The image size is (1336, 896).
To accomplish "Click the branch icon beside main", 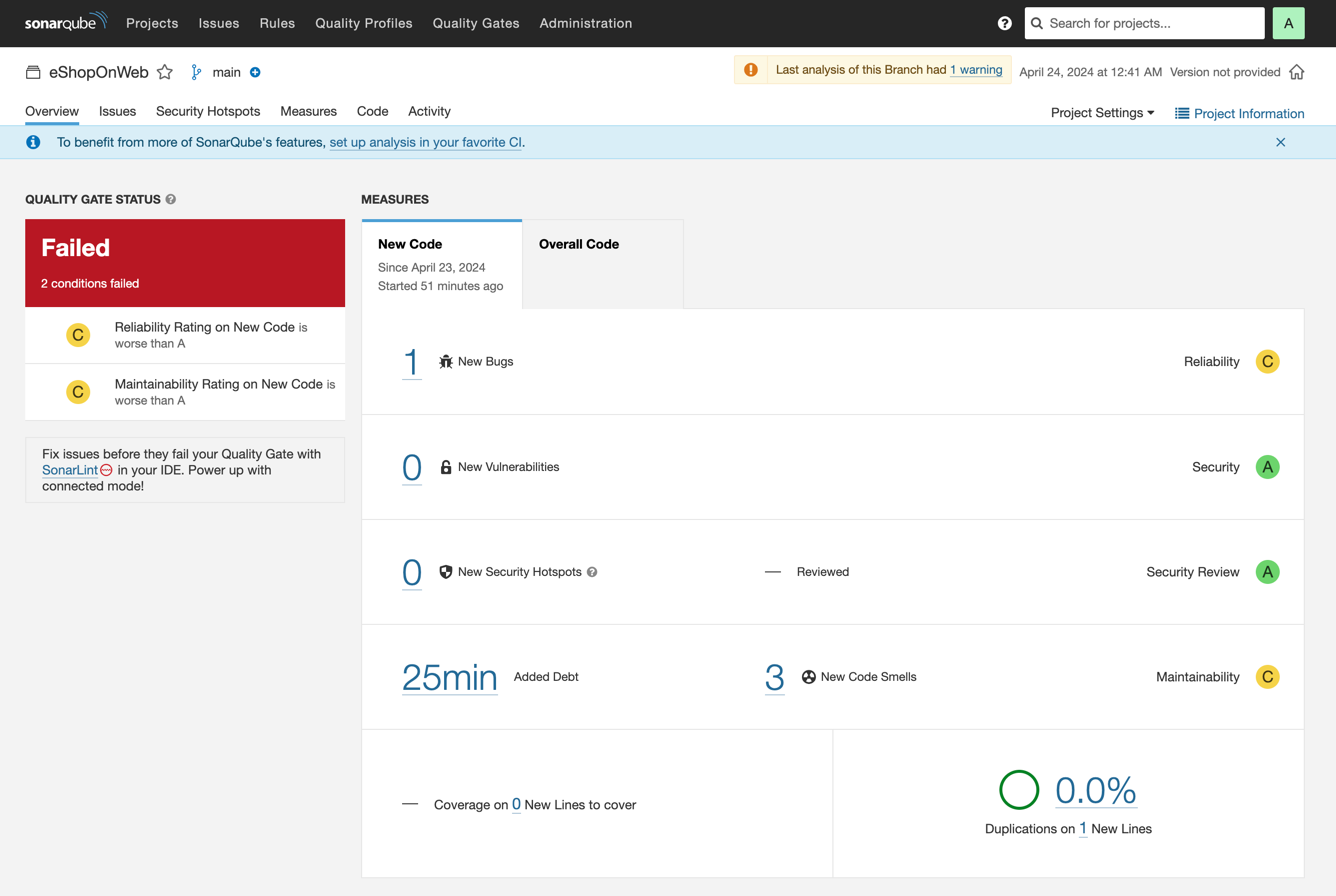I will pyautogui.click(x=196, y=72).
